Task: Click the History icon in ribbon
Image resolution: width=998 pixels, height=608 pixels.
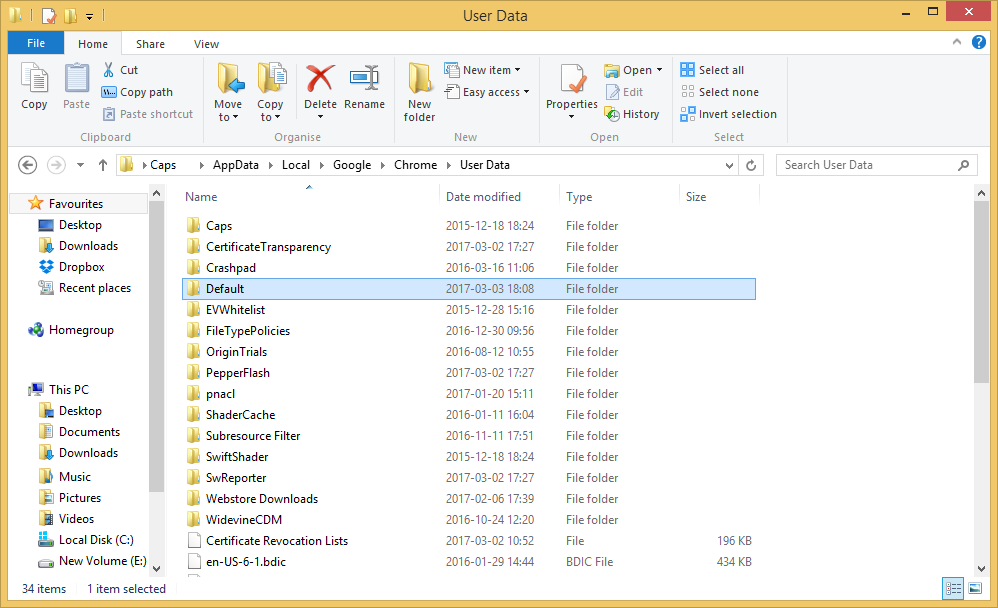Action: click(632, 114)
